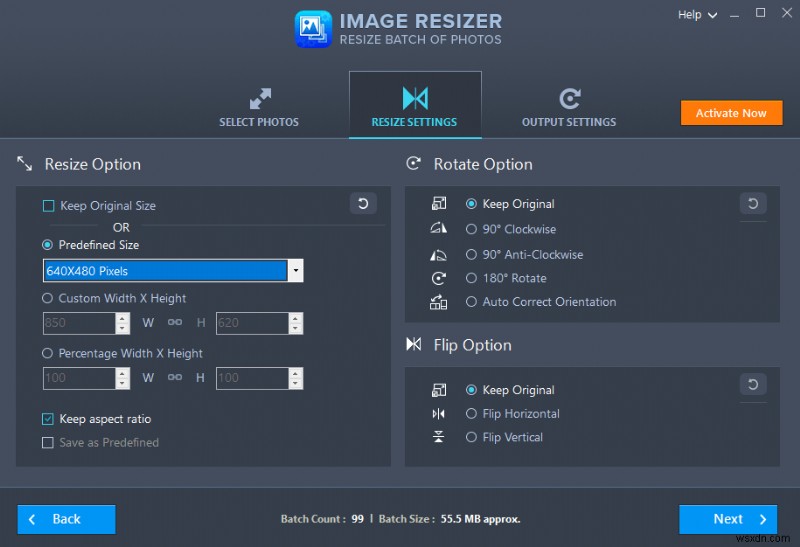
Task: Select Percentage Width X Height option
Action: [47, 353]
